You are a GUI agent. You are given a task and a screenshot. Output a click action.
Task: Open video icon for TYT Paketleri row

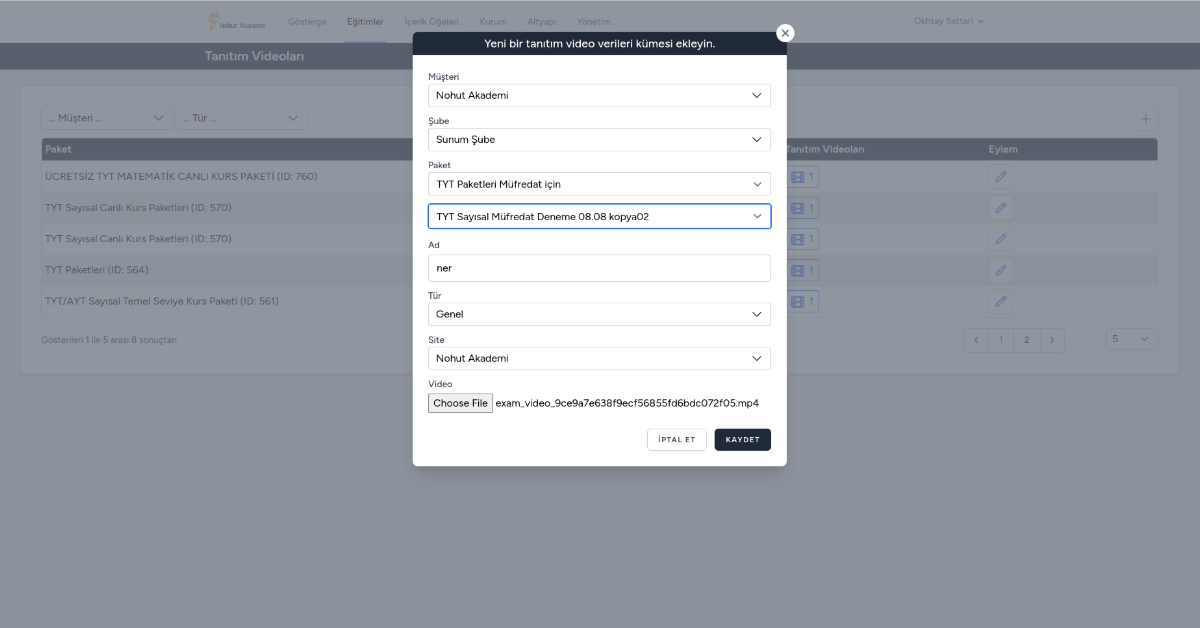tap(802, 270)
